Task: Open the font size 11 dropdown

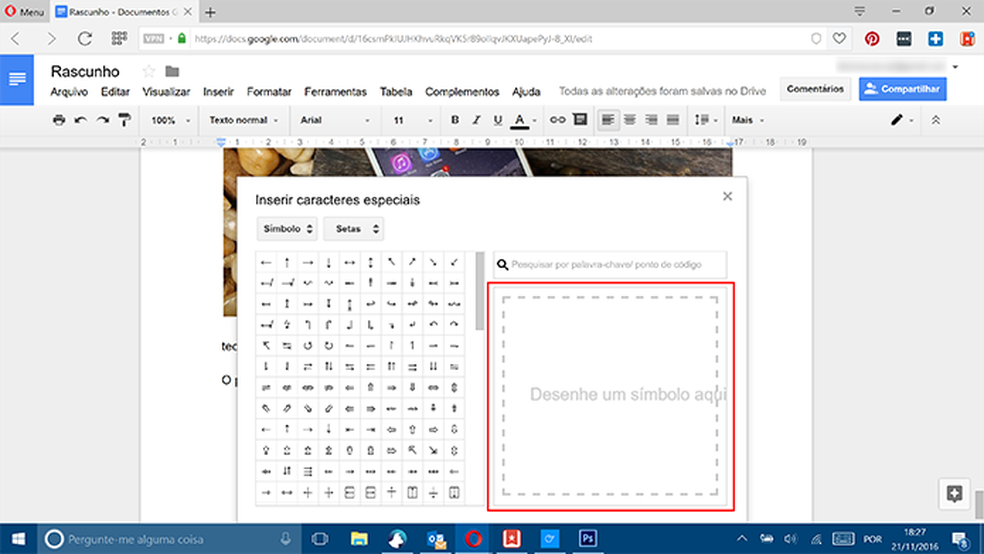Action: pyautogui.click(x=412, y=120)
